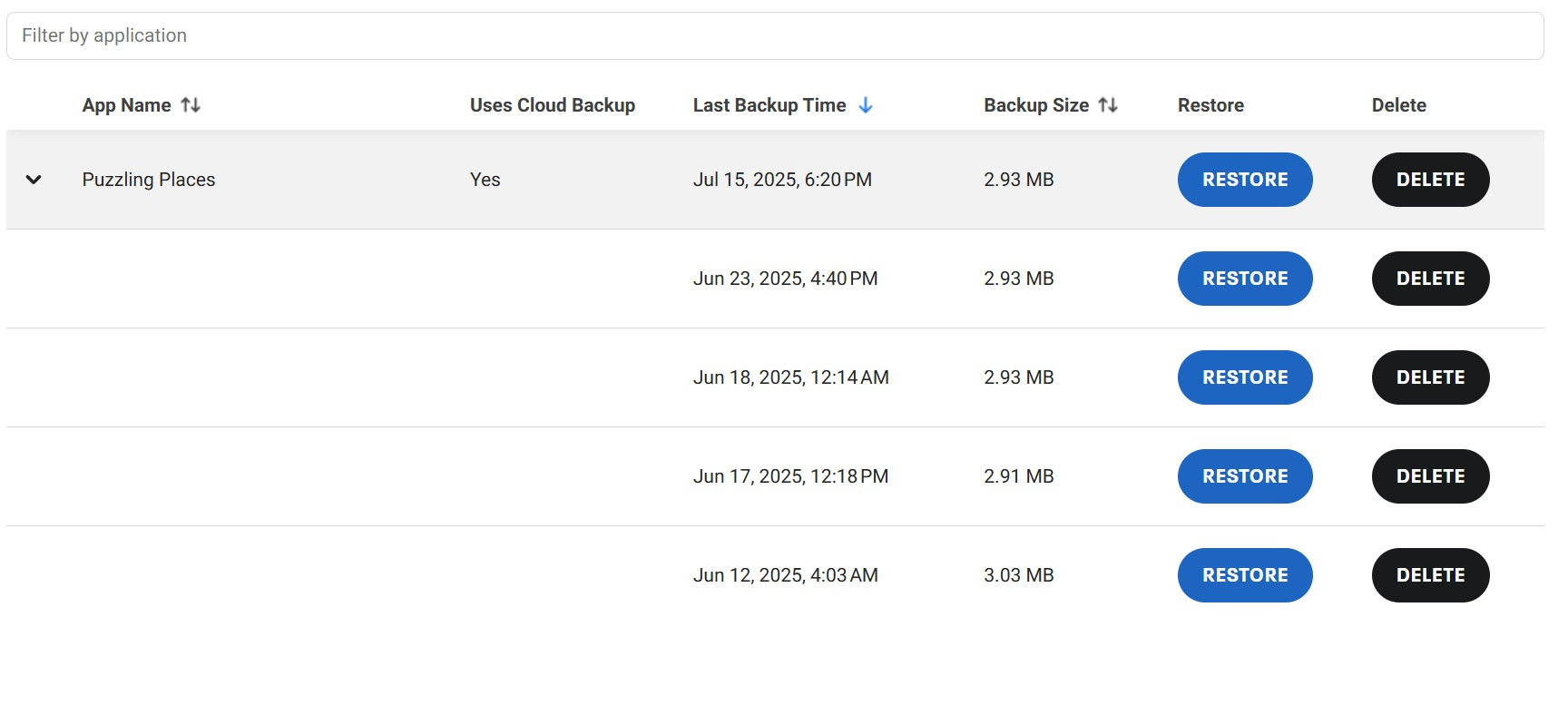Viewport: 1568px width, 715px height.
Task: Restore the Jul 15, 2025 backup
Action: point(1245,180)
